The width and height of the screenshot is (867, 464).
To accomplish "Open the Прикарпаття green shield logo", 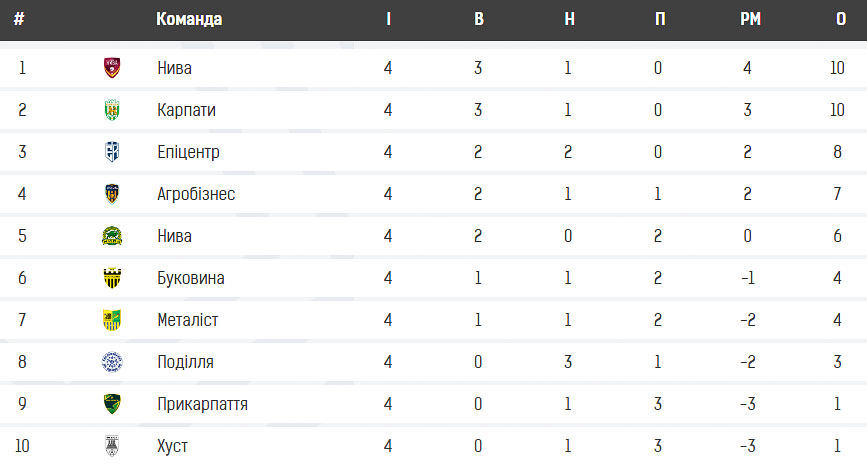I will point(112,404).
